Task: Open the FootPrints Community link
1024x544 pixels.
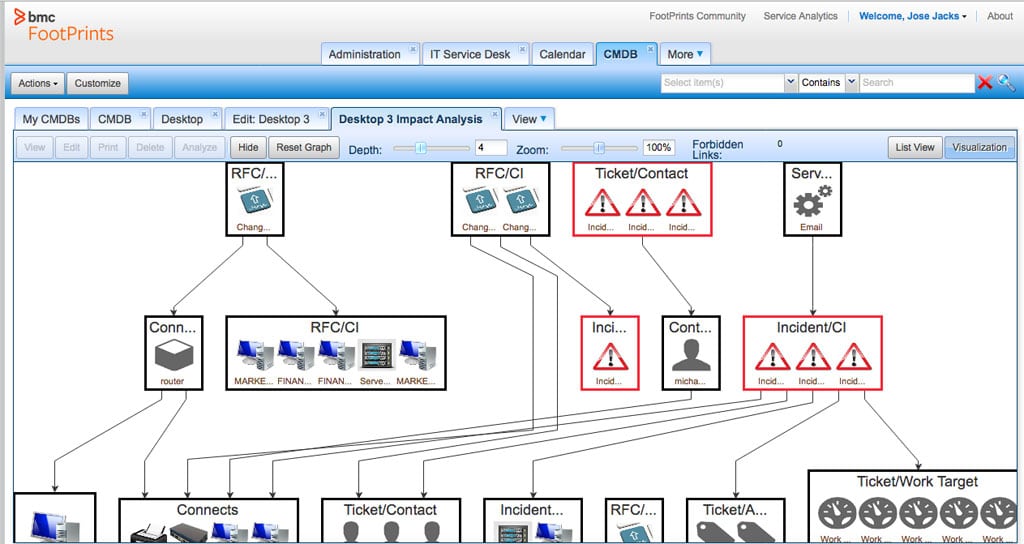Action: (x=697, y=16)
